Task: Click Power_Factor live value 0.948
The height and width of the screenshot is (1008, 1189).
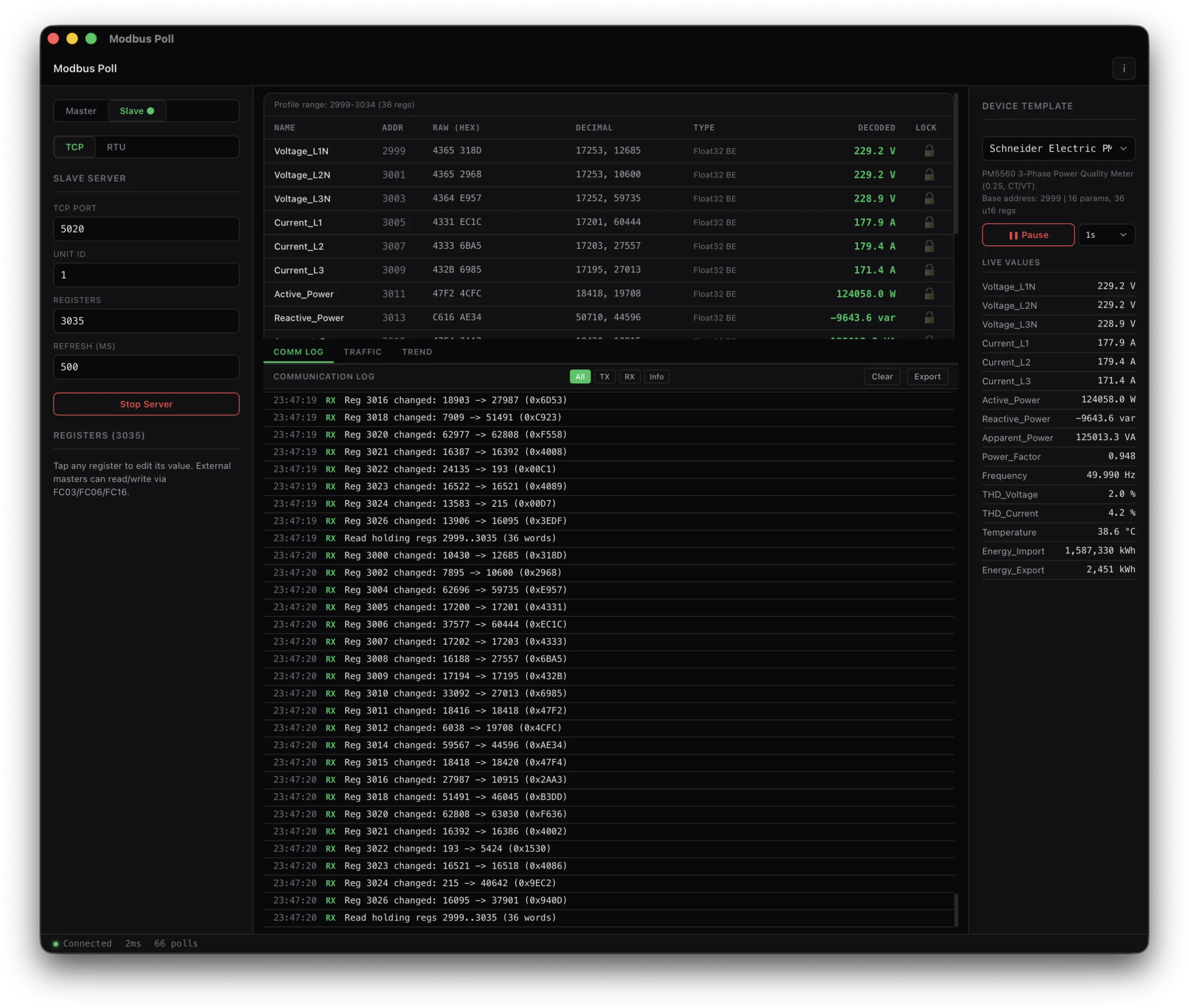Action: tap(1121, 456)
